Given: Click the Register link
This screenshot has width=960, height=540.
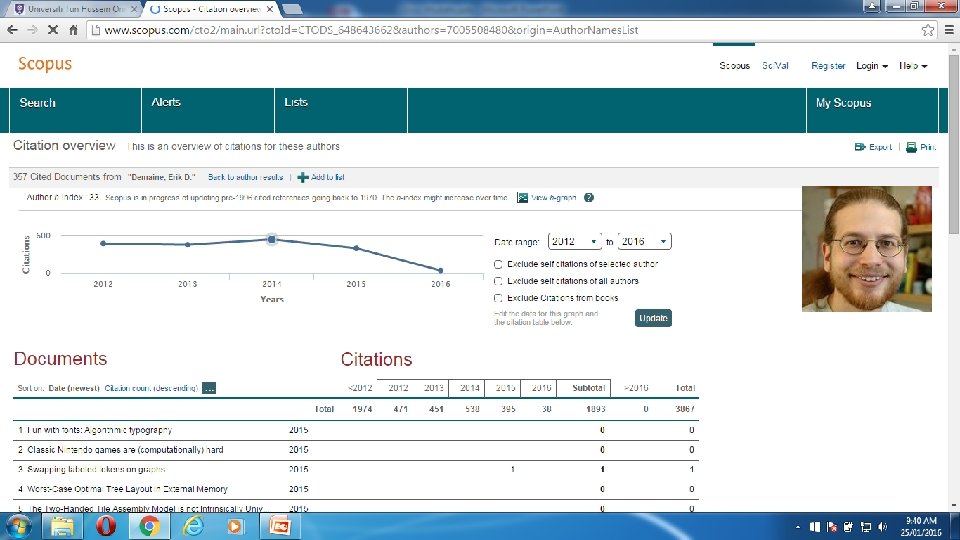Looking at the screenshot, I should (x=828, y=66).
